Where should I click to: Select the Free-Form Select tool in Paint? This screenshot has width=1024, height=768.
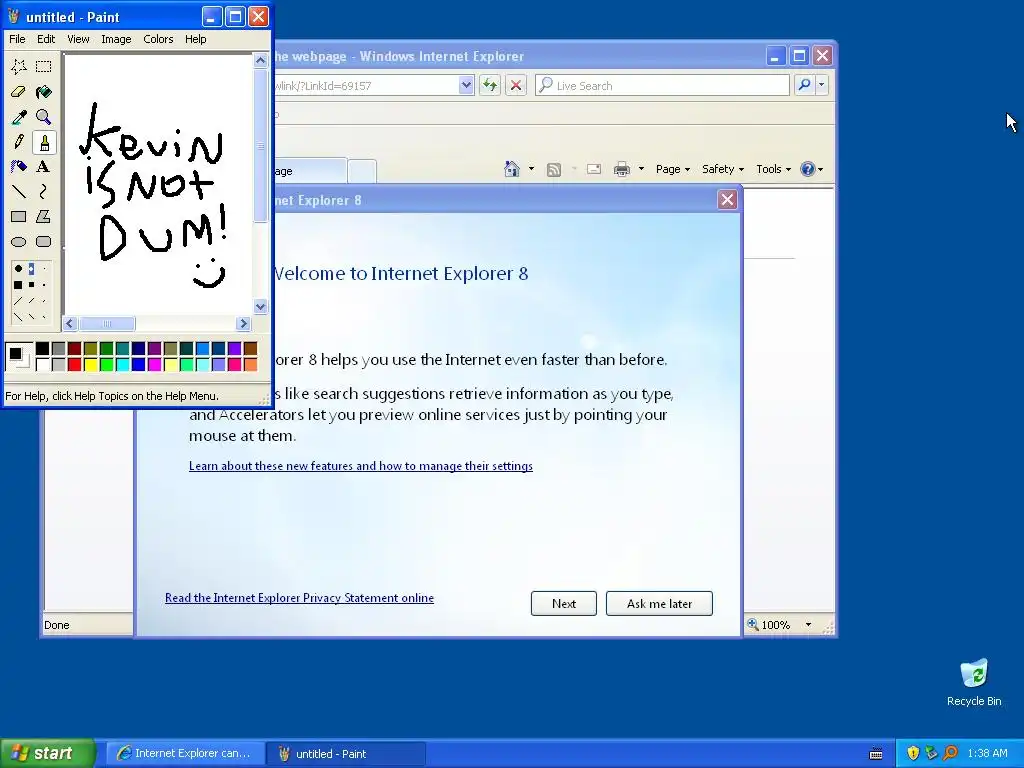coord(19,67)
